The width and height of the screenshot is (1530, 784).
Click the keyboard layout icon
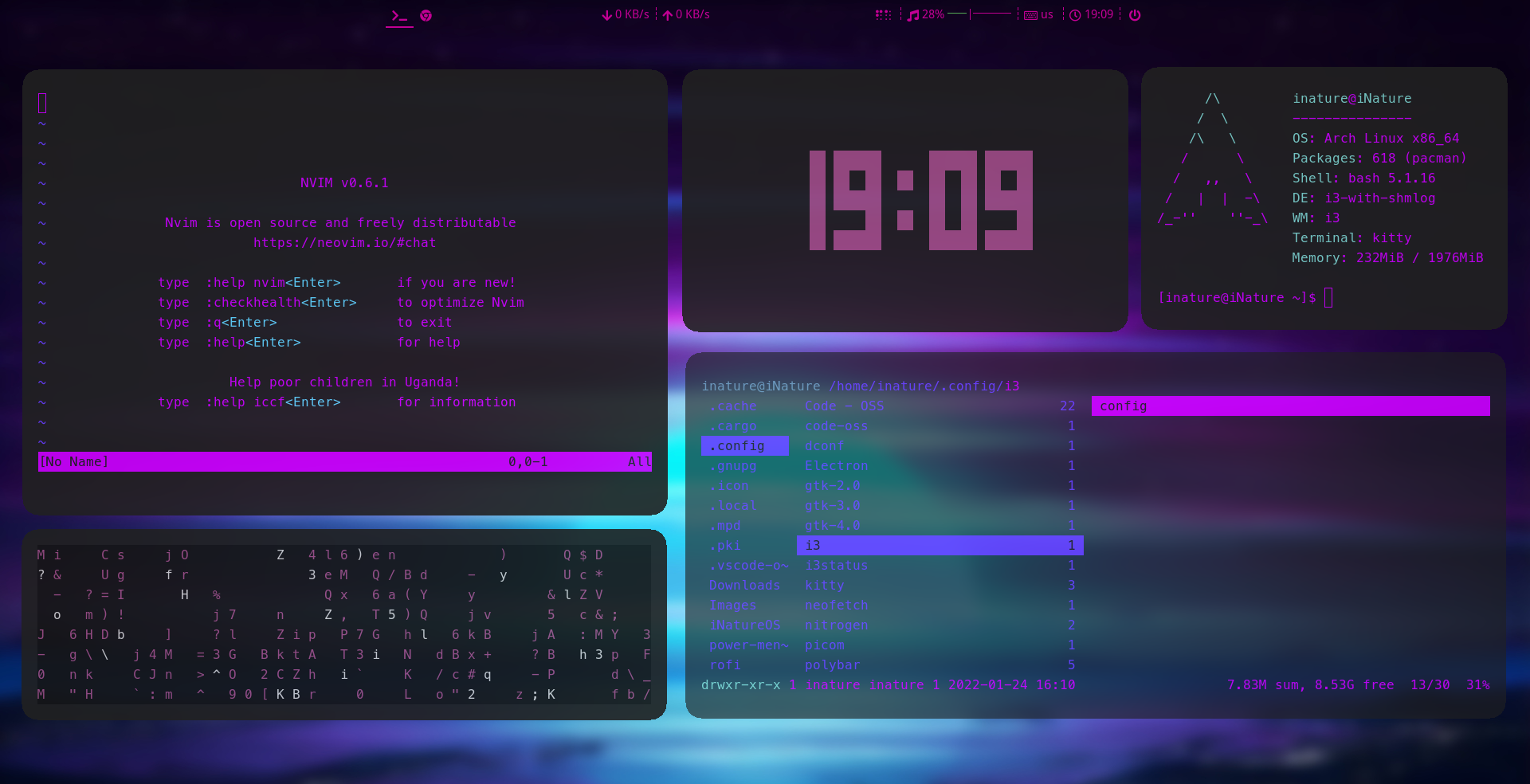point(1030,15)
